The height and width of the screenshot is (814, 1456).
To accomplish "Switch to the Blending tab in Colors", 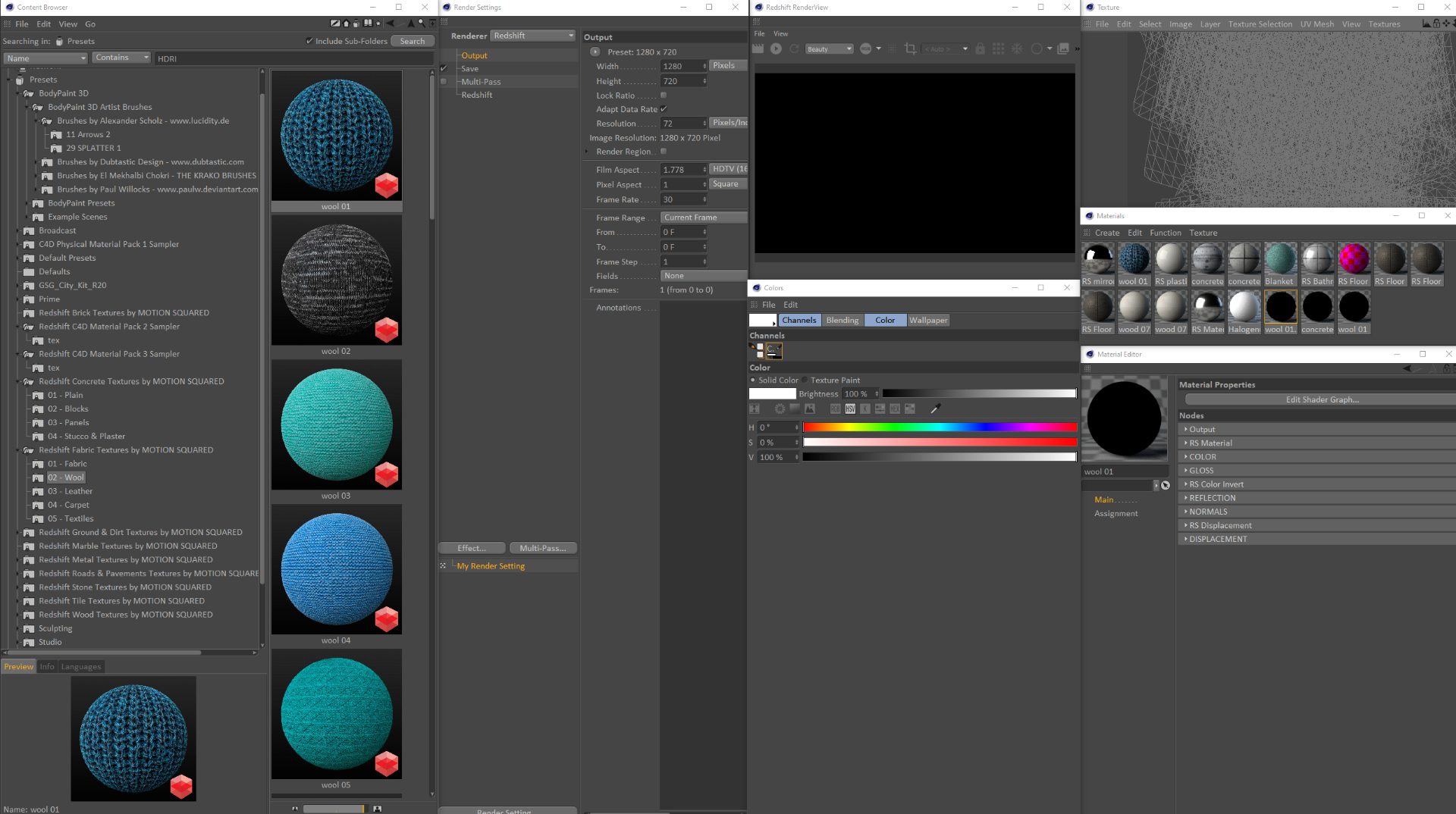I will pyautogui.click(x=843, y=321).
